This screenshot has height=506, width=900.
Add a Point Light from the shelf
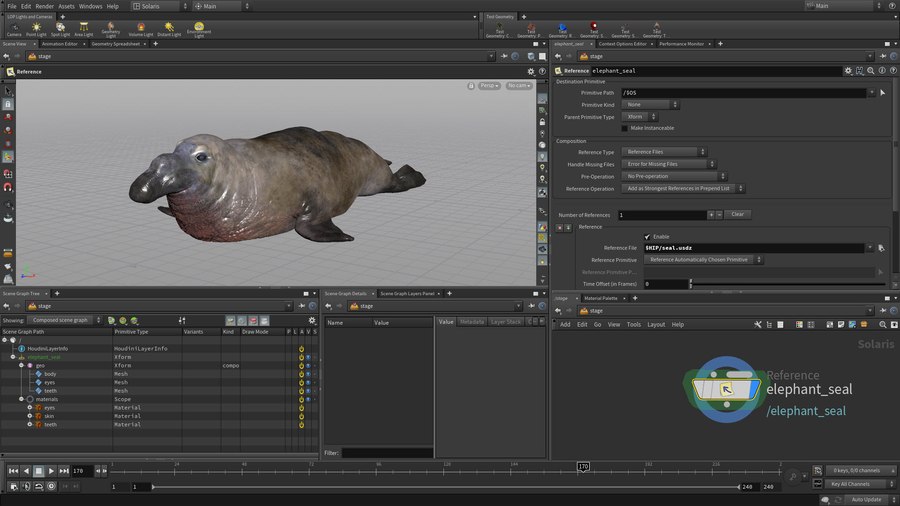point(36,30)
